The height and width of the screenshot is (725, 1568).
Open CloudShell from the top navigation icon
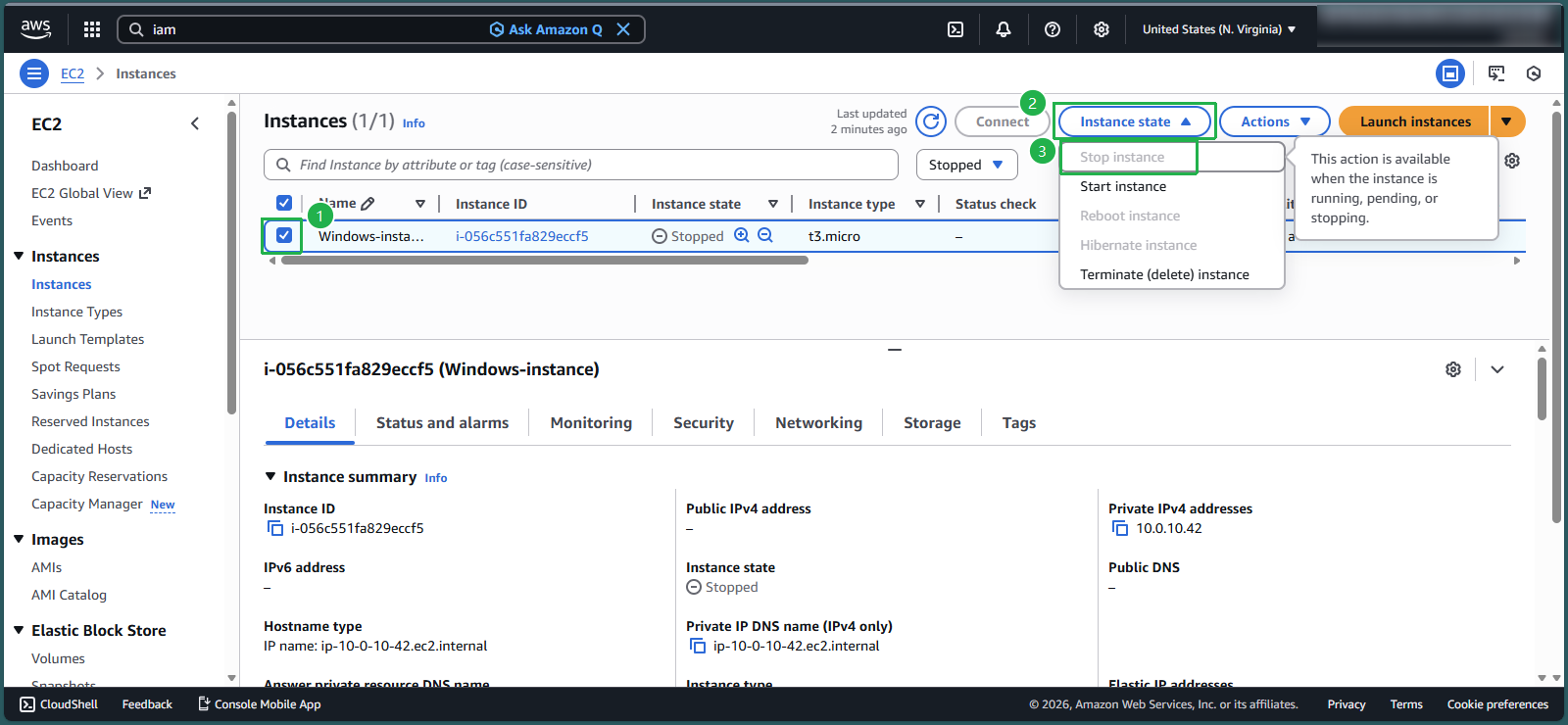pos(955,29)
